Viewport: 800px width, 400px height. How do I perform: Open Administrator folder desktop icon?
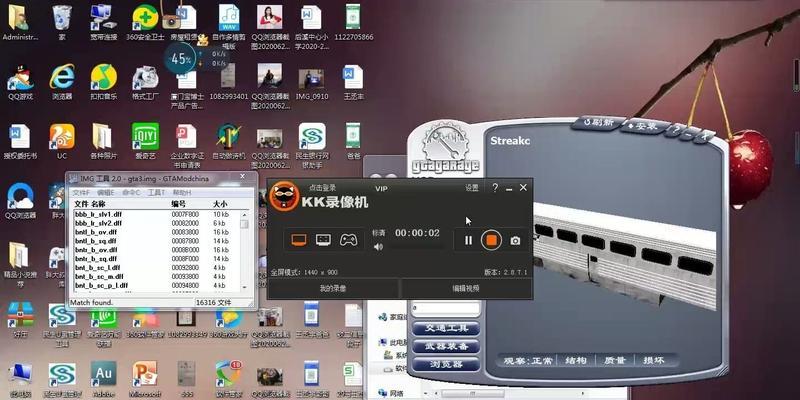[x=20, y=22]
